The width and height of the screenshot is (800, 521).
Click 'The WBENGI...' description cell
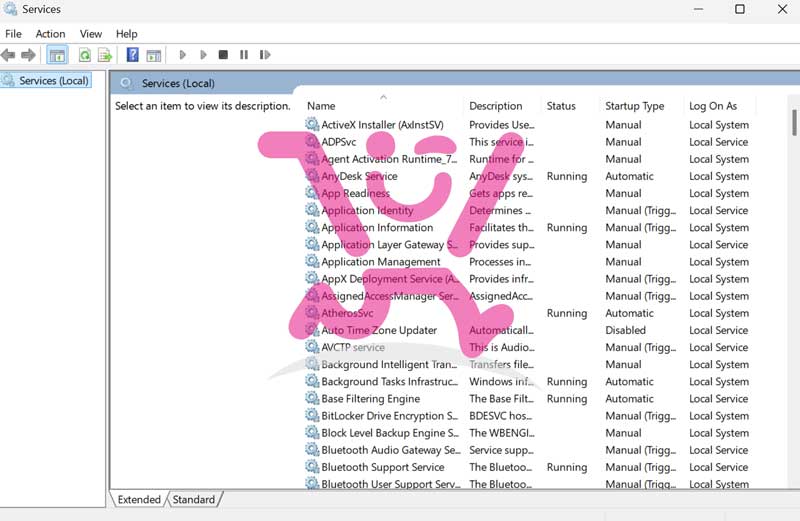(502, 433)
